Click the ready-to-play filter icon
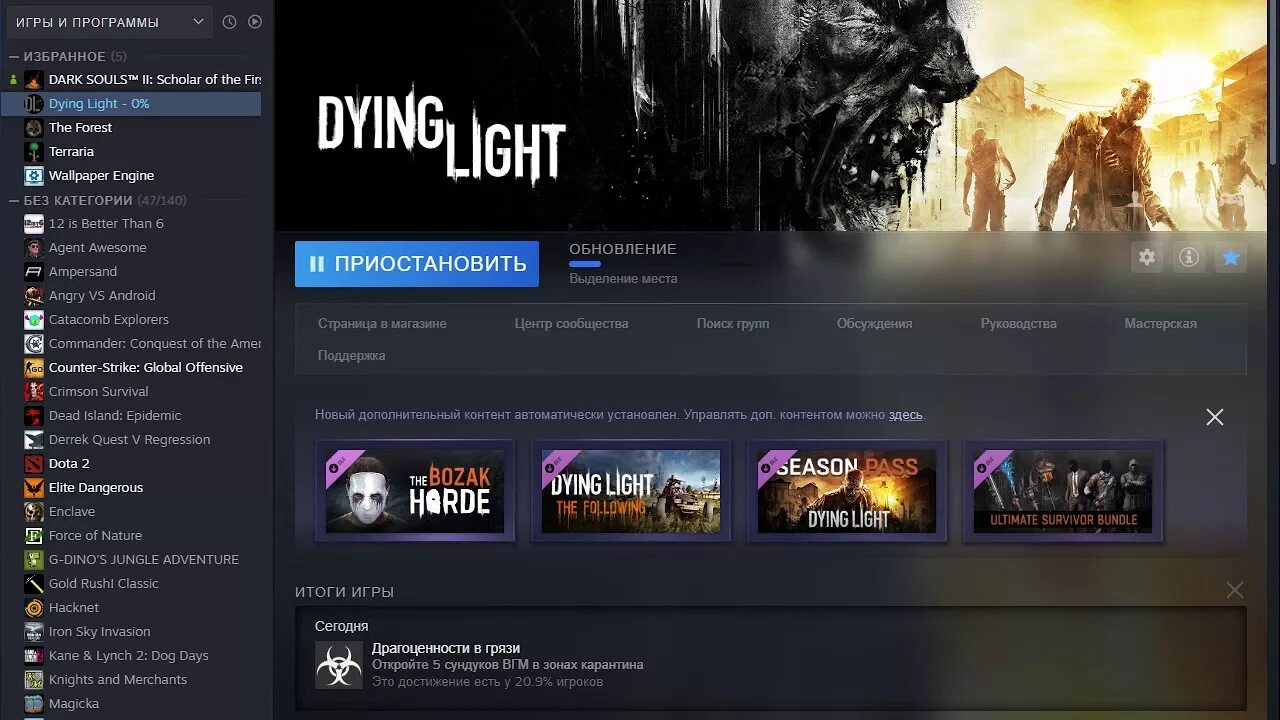 point(255,22)
